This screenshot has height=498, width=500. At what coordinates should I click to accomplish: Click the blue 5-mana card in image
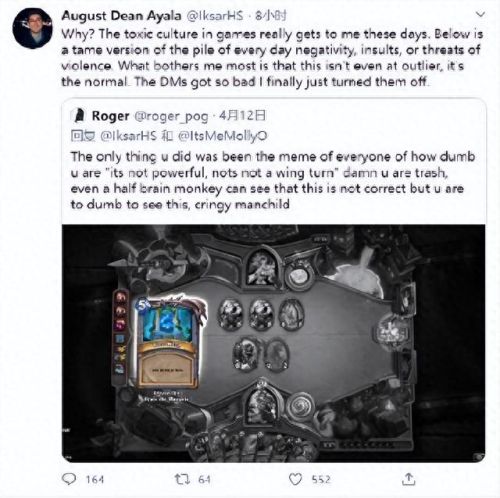[x=167, y=342]
